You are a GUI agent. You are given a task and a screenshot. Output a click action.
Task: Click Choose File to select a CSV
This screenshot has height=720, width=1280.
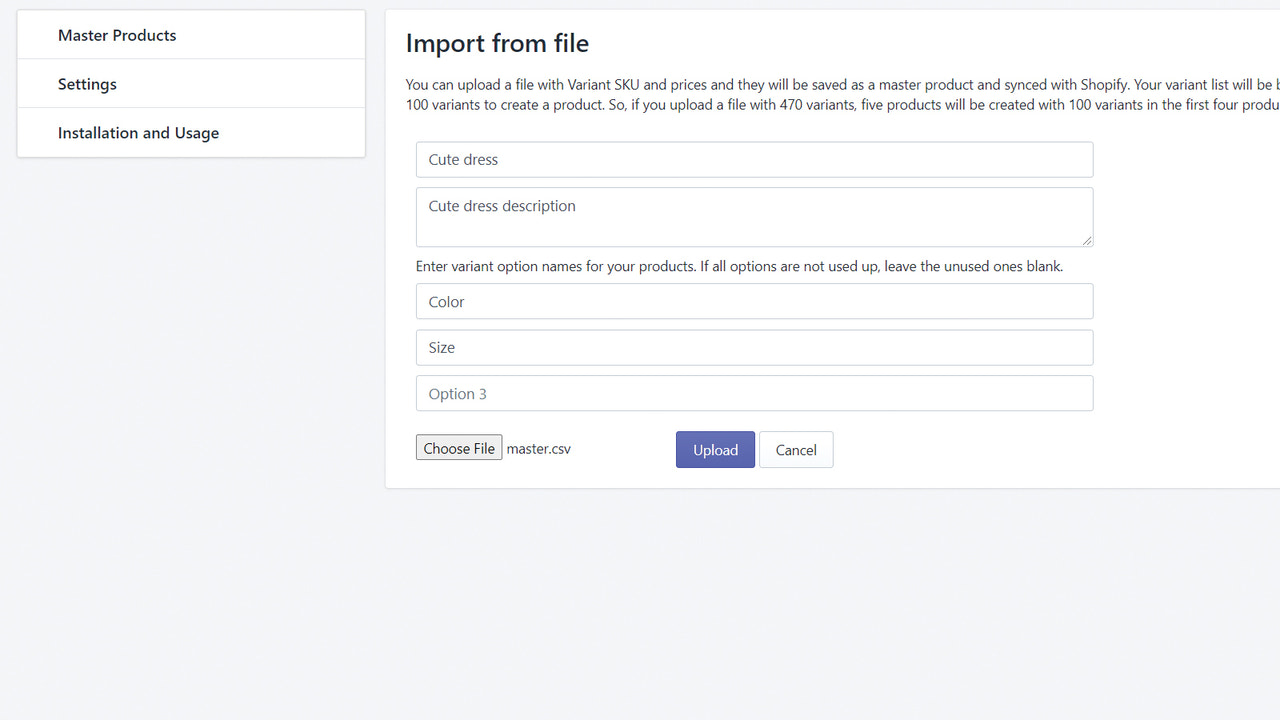click(459, 447)
